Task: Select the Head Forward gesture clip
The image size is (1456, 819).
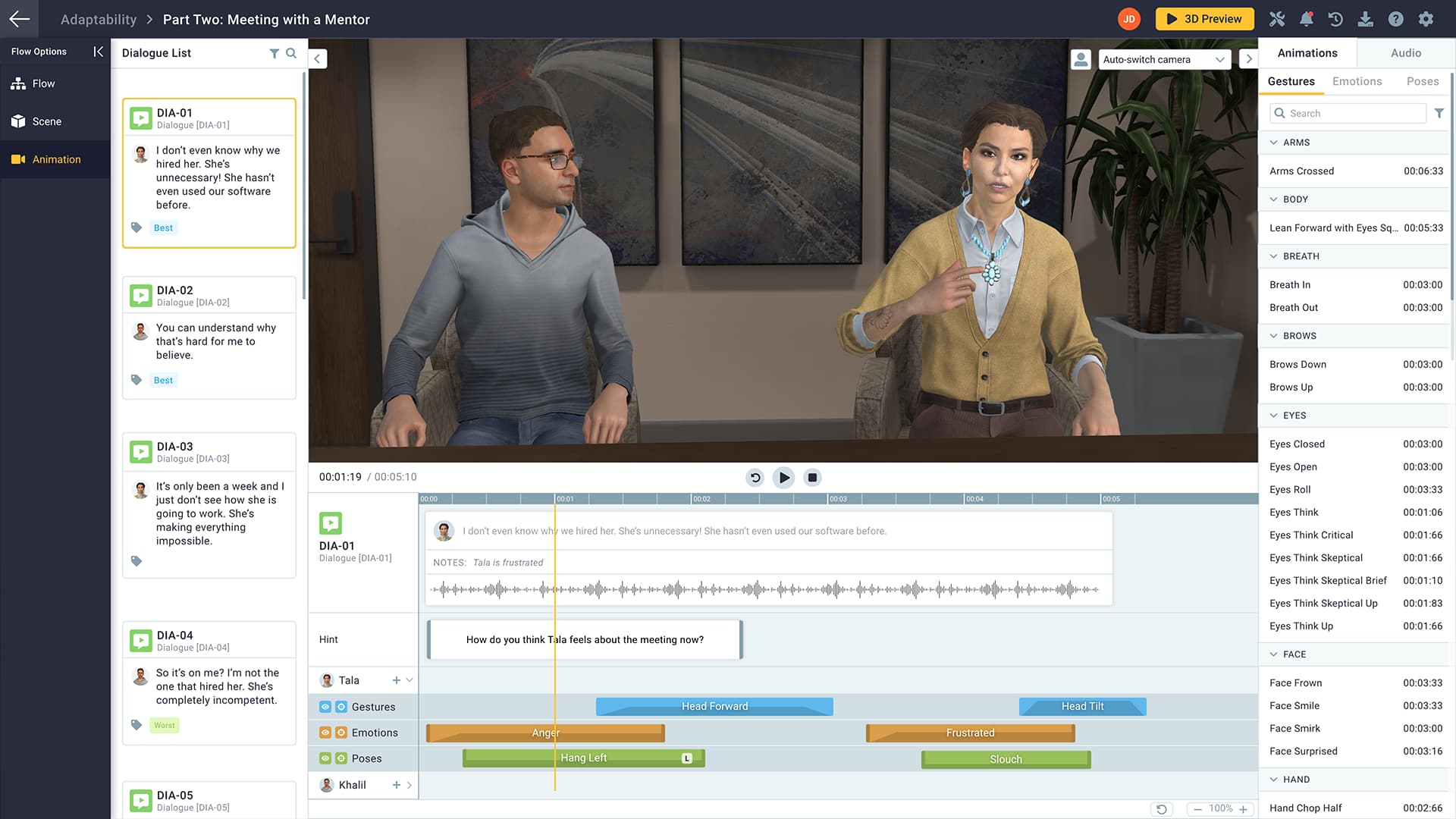Action: click(x=714, y=707)
